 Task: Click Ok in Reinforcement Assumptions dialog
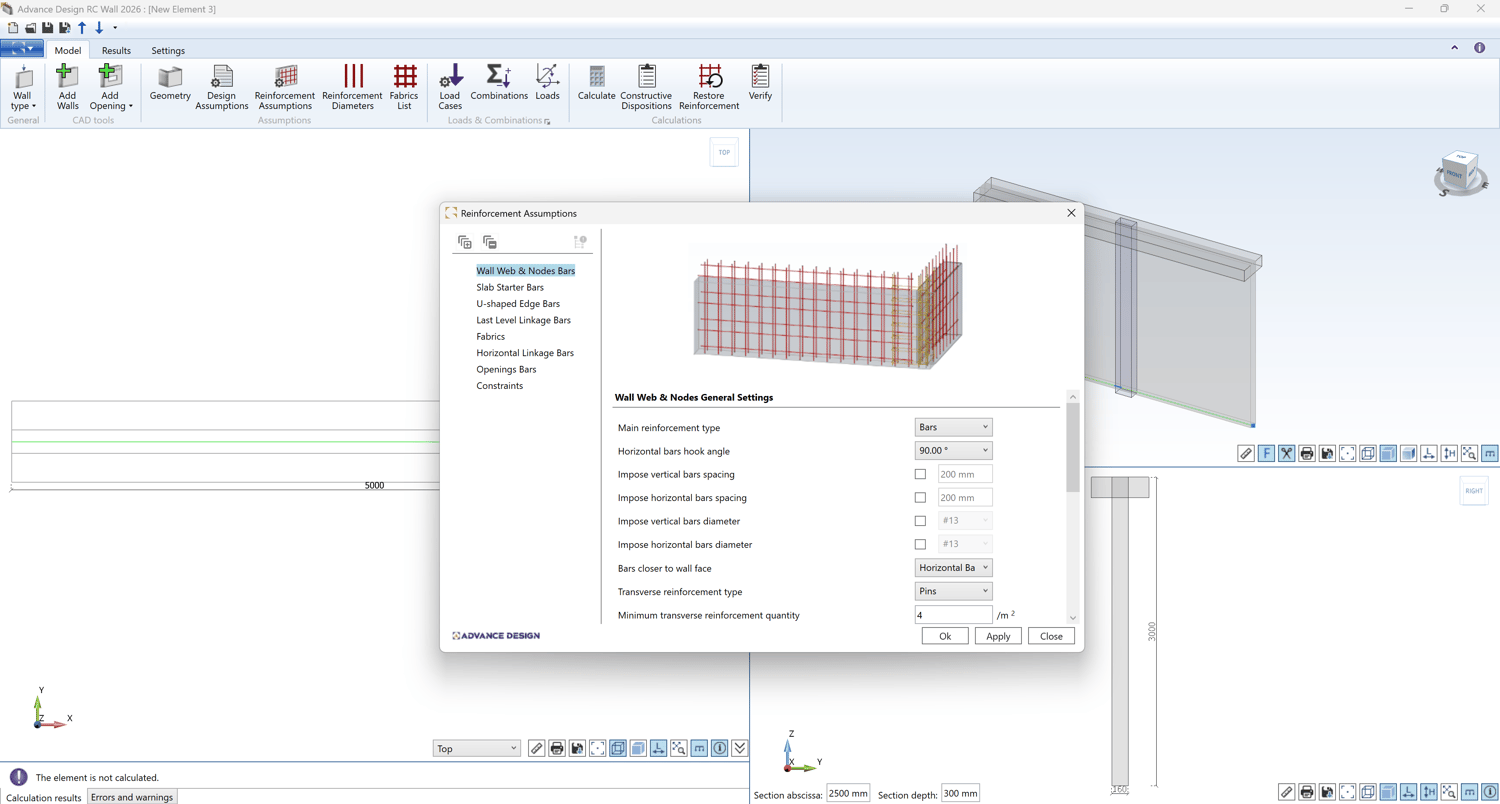(945, 636)
